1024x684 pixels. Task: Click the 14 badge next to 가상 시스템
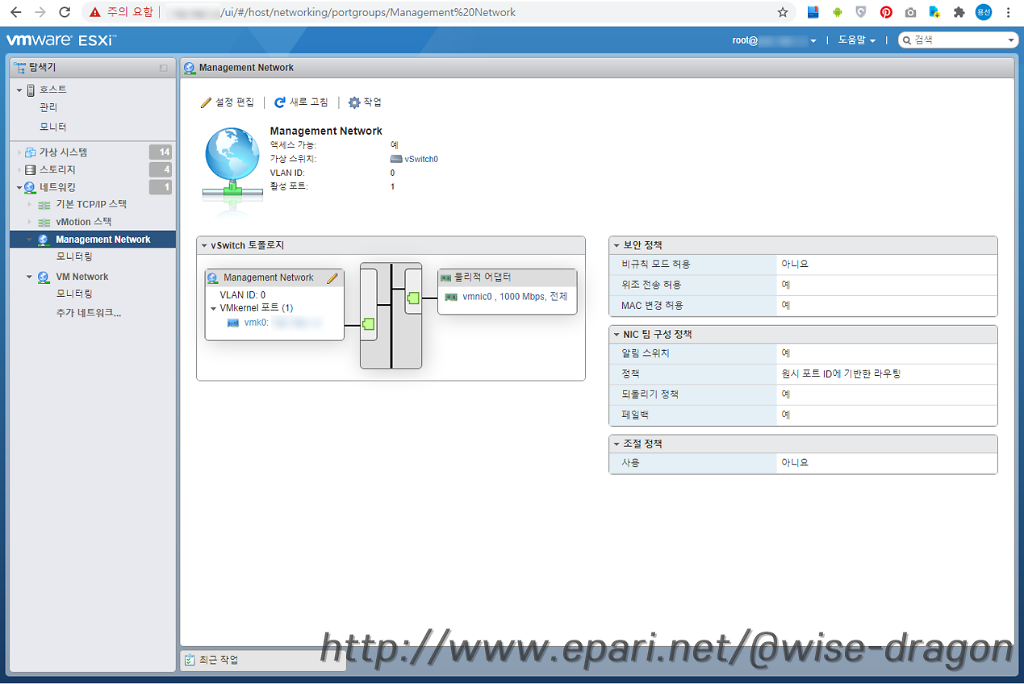pyautogui.click(x=161, y=152)
